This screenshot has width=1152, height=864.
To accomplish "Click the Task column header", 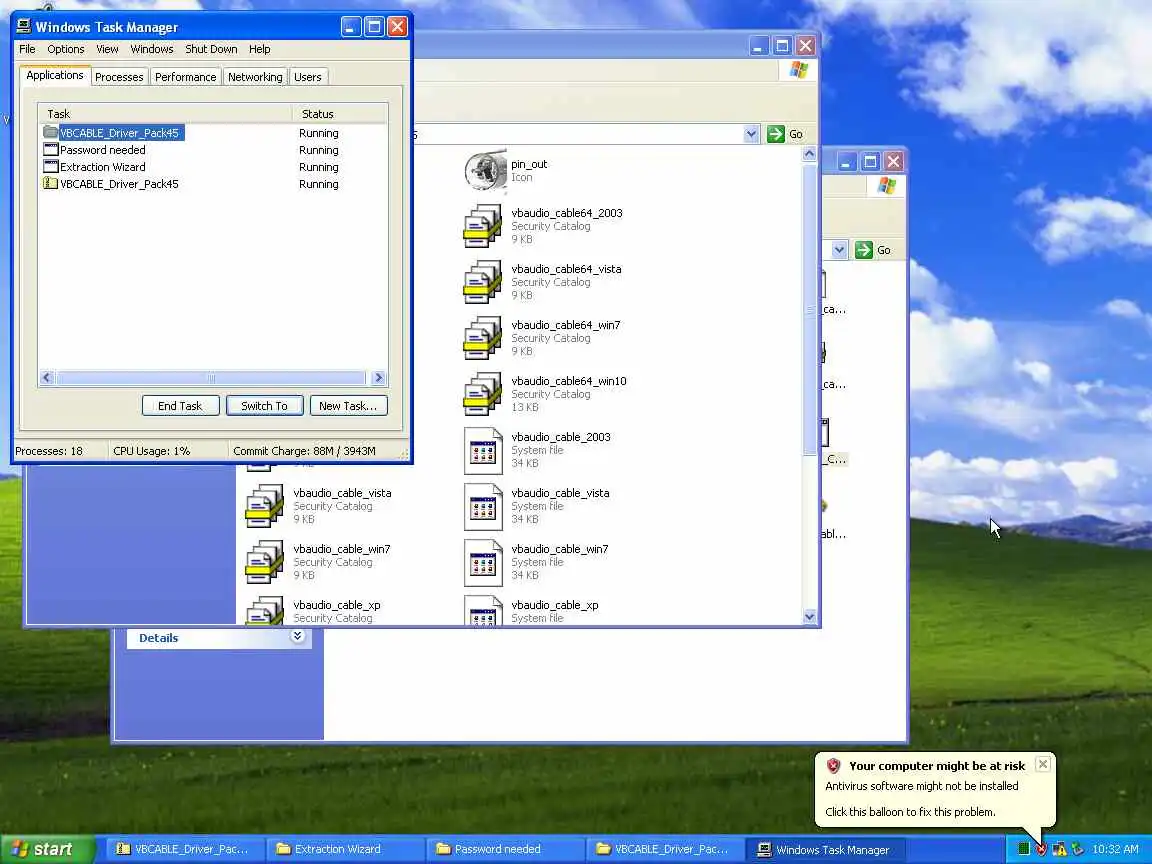I will (x=165, y=114).
